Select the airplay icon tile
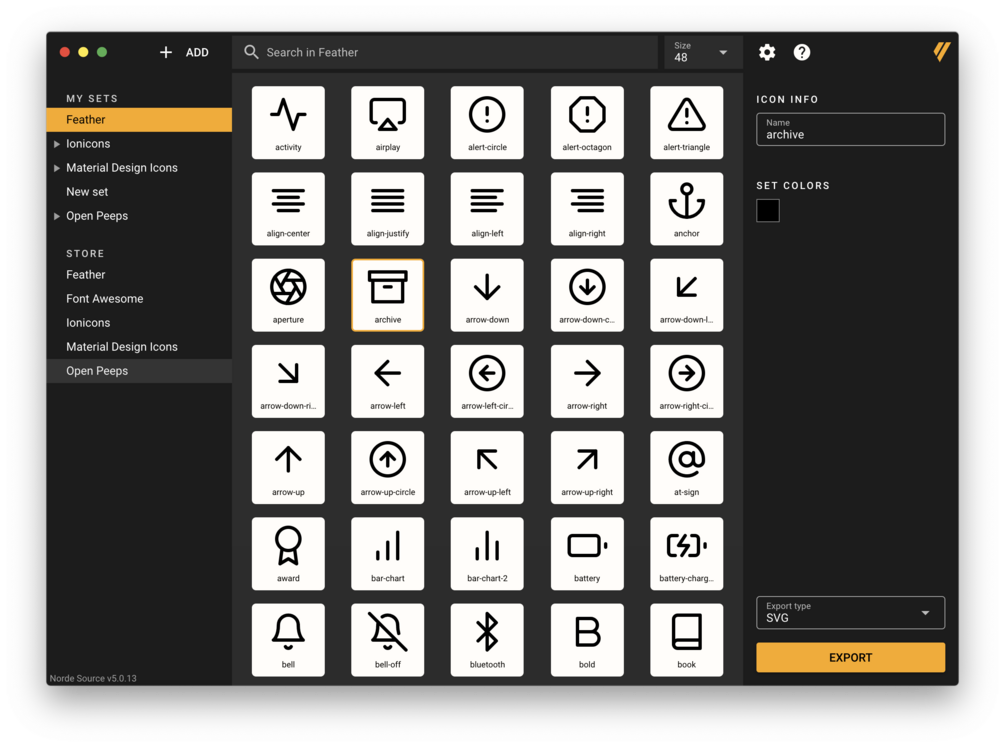Viewport: 1005px width, 747px height. click(388, 122)
